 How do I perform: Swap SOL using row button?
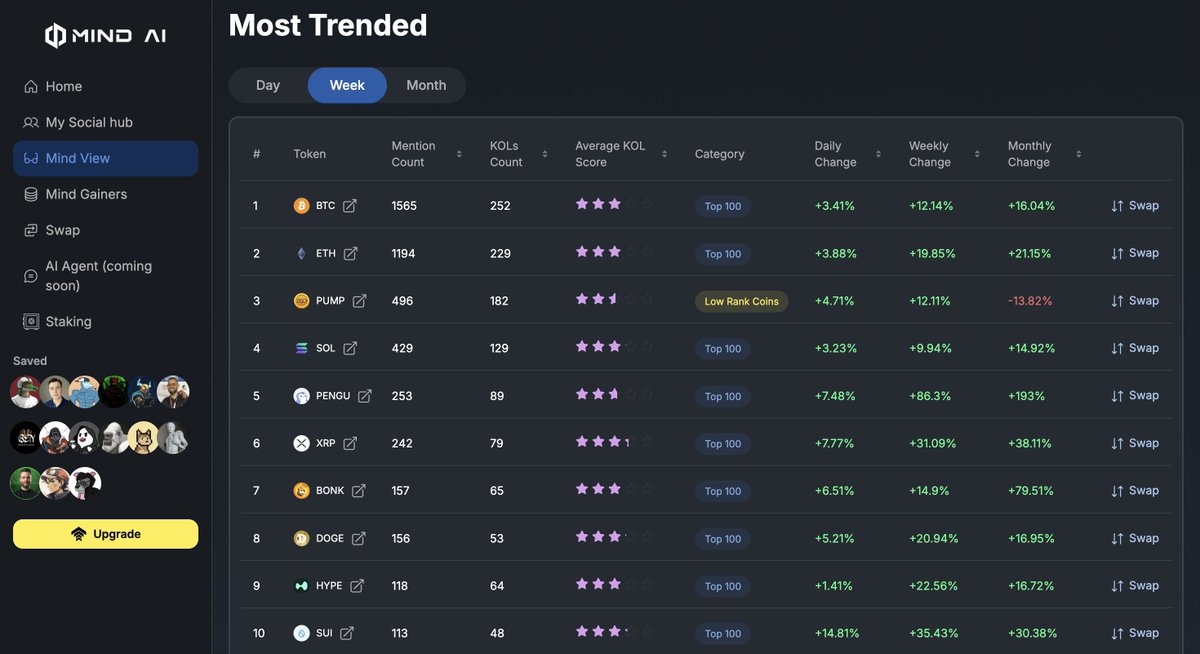click(1135, 349)
